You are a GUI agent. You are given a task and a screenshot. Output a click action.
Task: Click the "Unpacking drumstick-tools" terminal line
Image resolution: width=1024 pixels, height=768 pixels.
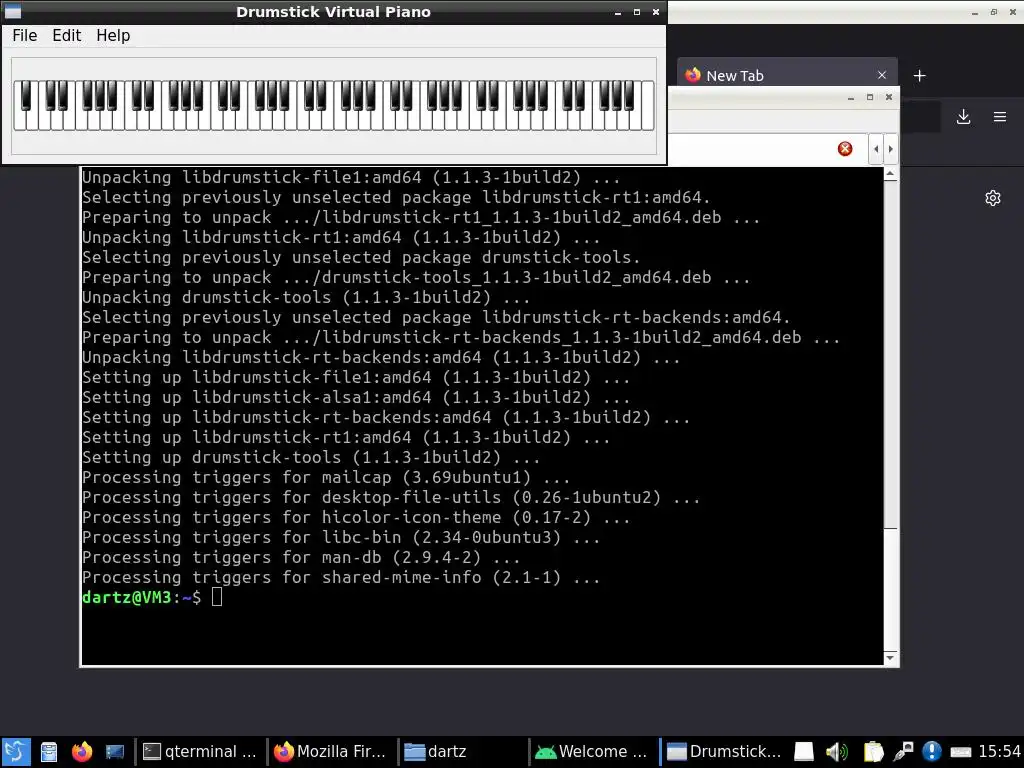point(306,297)
